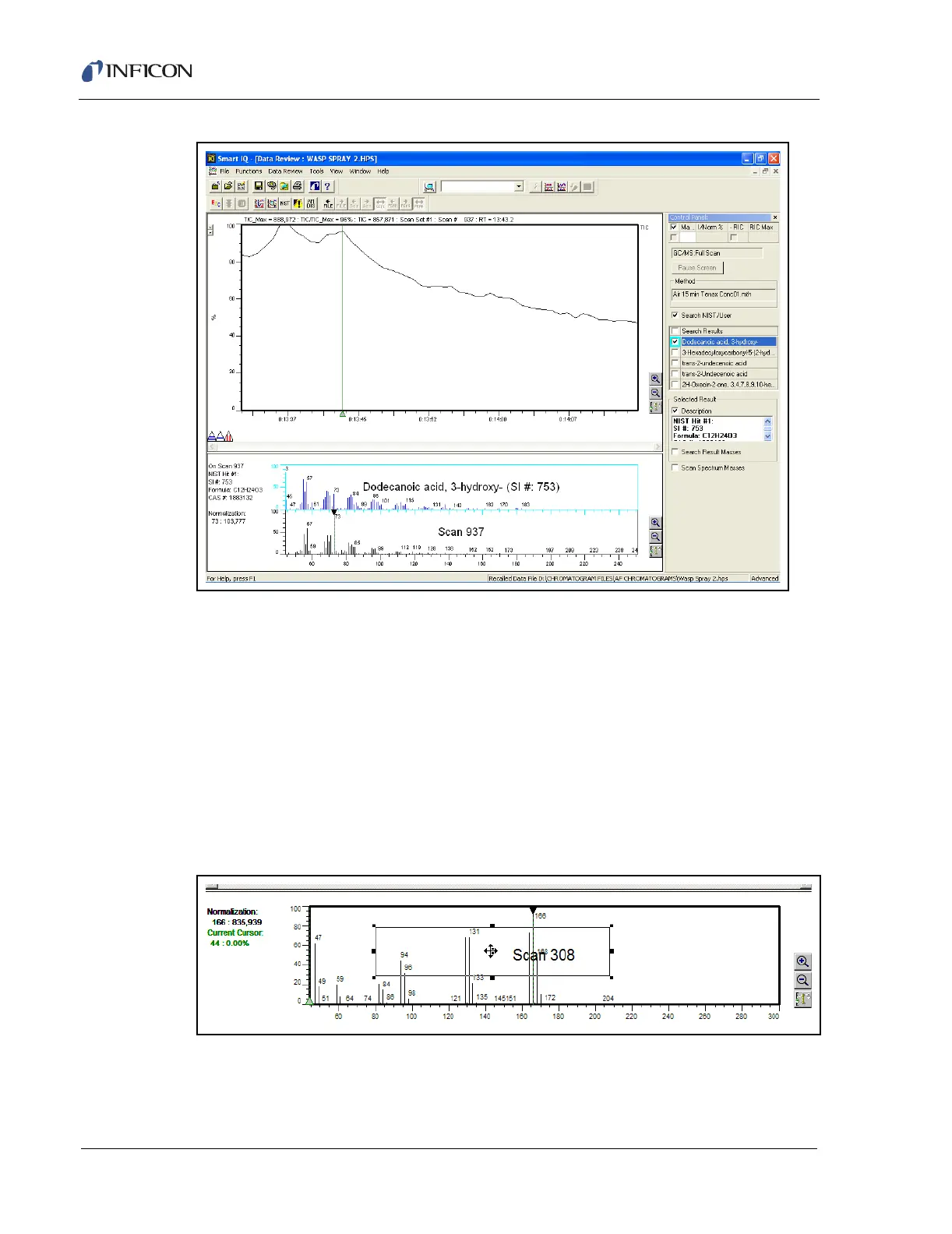This screenshot has height=1234, width=952.
Task: Click left arrow of chromatogram horizontal scrollbar
Action: [210, 447]
